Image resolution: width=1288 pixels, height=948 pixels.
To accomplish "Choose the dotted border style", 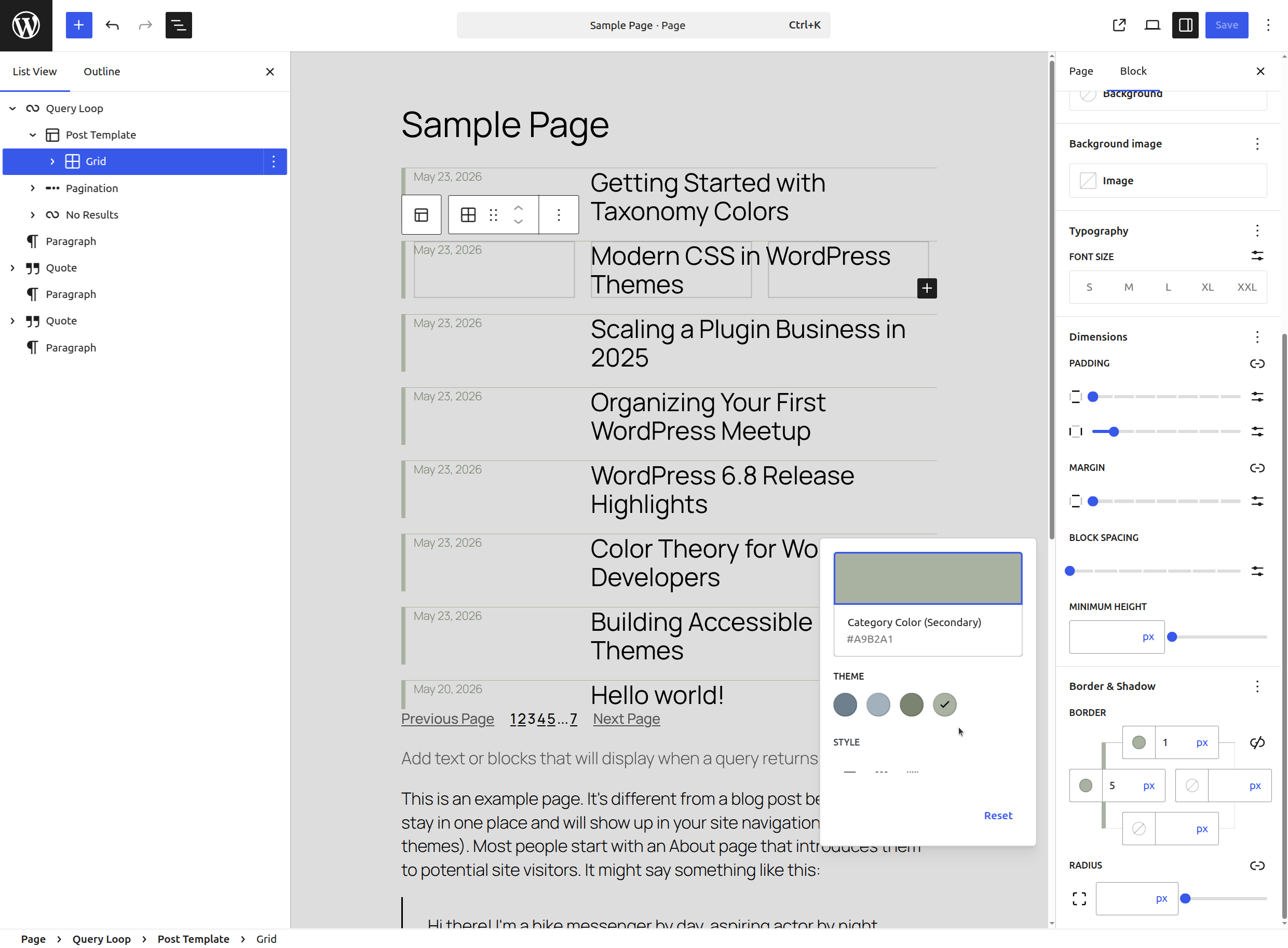I will [912, 772].
